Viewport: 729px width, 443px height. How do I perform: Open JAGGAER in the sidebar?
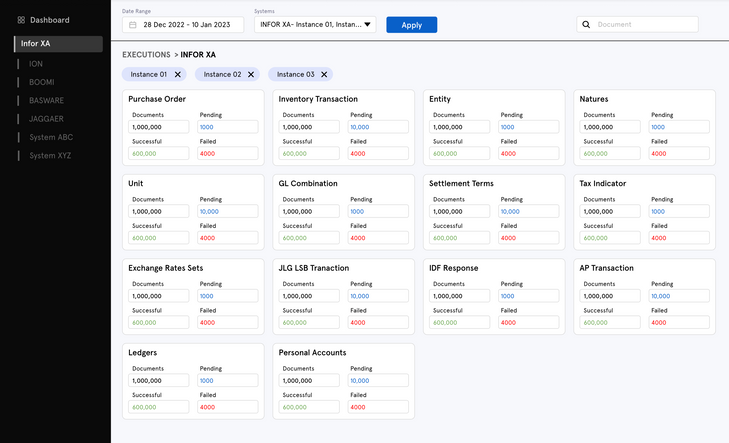[x=46, y=119]
